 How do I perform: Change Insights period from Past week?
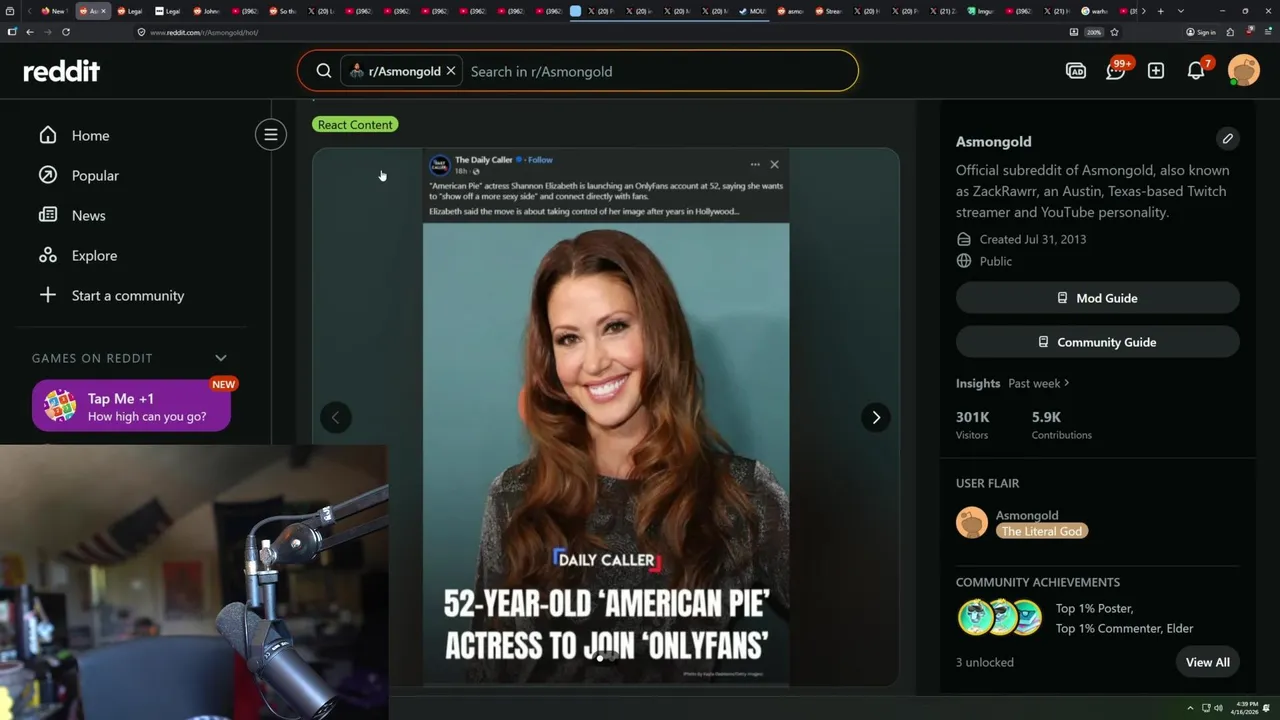click(1039, 383)
